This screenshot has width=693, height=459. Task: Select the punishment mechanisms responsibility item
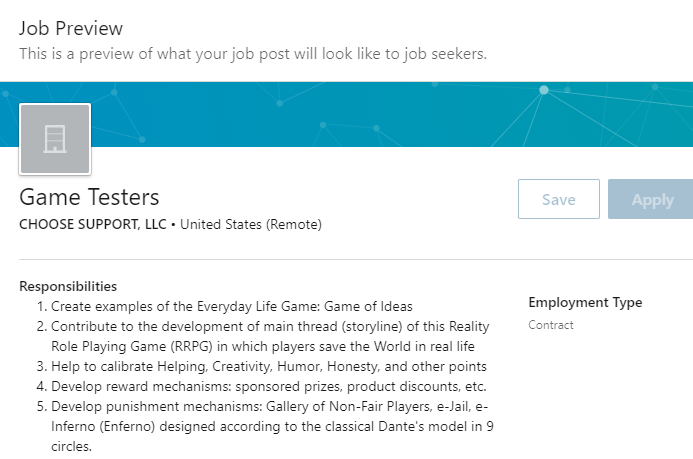pos(268,406)
